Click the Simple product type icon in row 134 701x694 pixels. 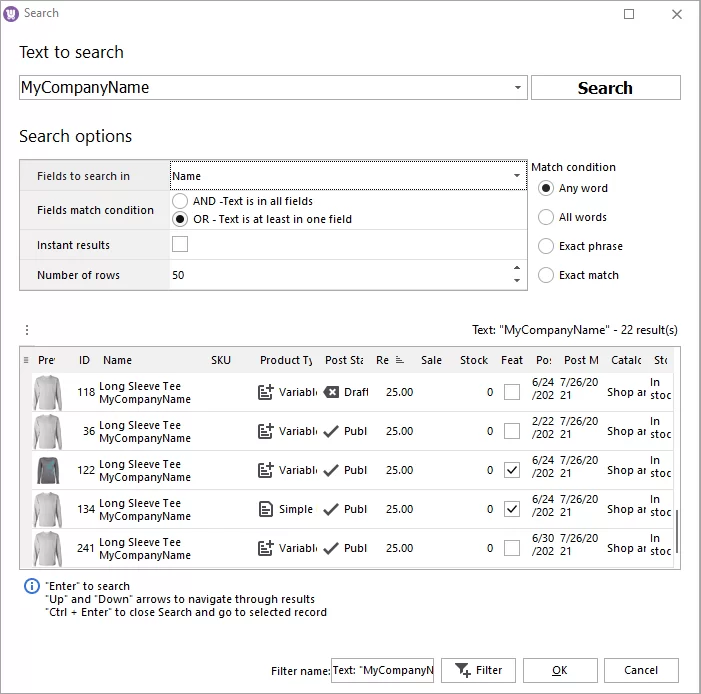[266, 509]
